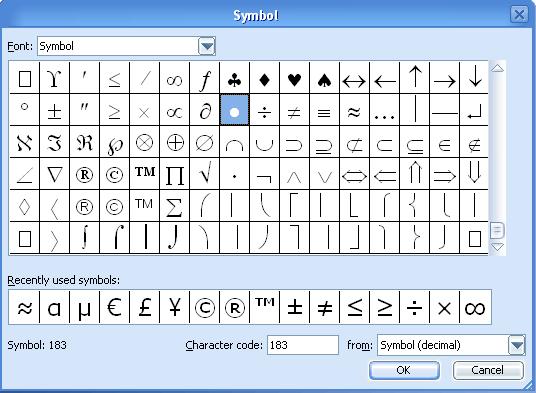Click the Cancel button
Viewport: 536px width, 393px height.
pyautogui.click(x=488, y=370)
